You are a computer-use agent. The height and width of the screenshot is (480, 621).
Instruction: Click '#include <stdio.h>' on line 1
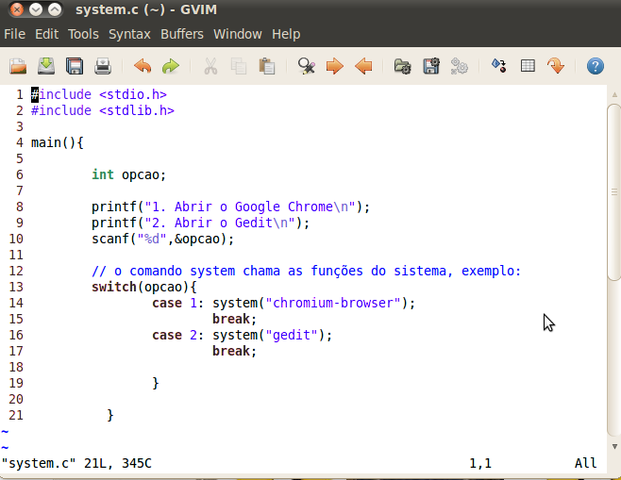pyautogui.click(x=99, y=95)
